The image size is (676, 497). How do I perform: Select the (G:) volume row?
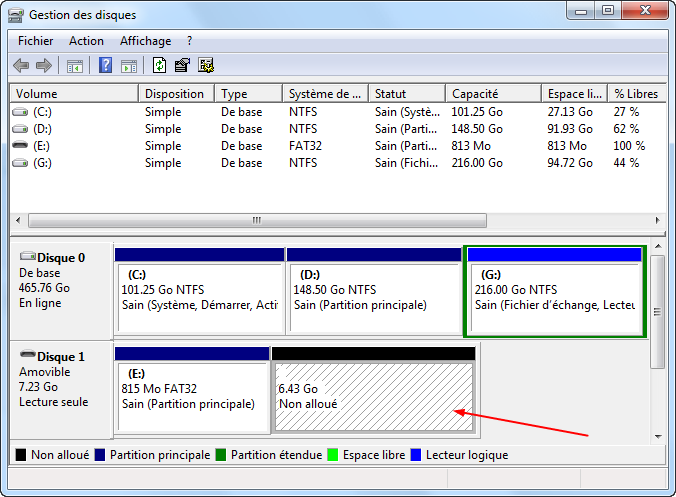click(x=338, y=163)
